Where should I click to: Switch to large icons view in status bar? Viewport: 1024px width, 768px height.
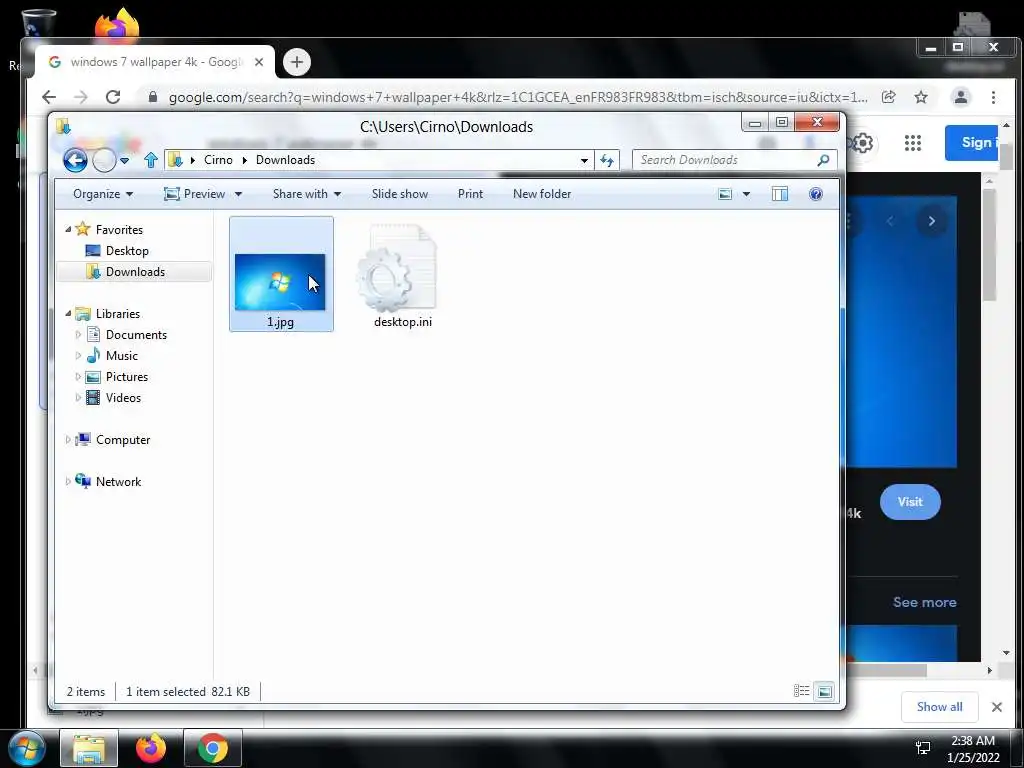825,691
